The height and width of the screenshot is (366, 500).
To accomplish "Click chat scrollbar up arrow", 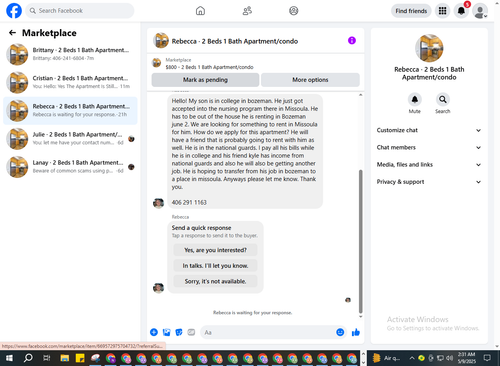I will (x=360, y=95).
